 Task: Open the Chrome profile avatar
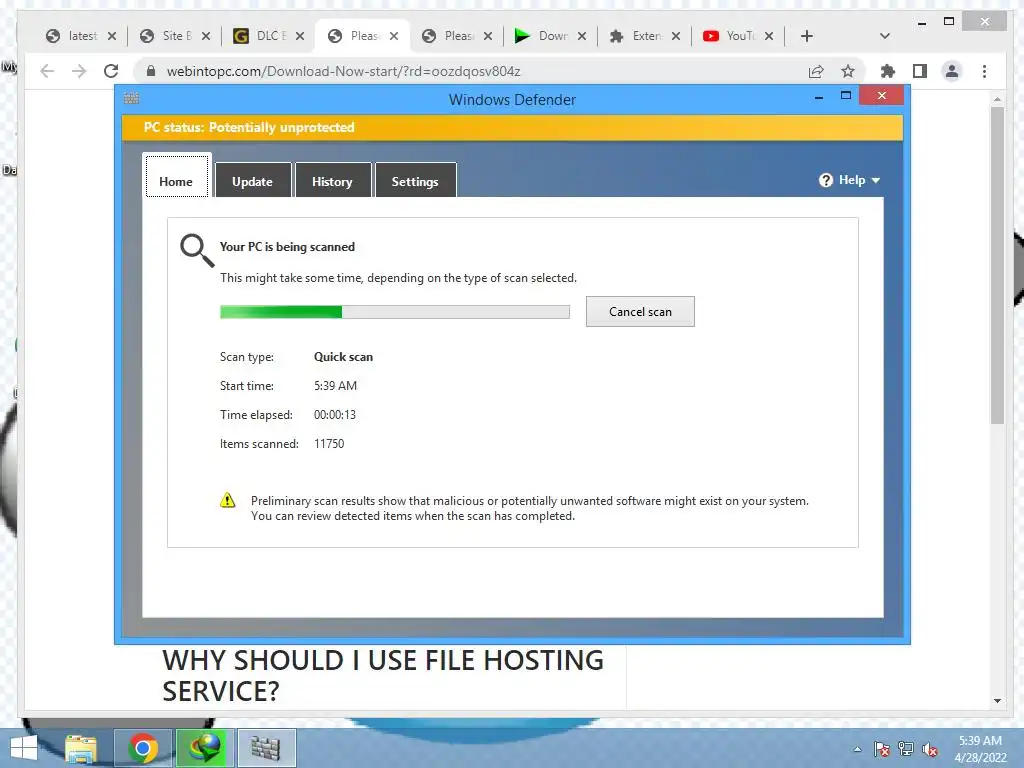tap(952, 71)
